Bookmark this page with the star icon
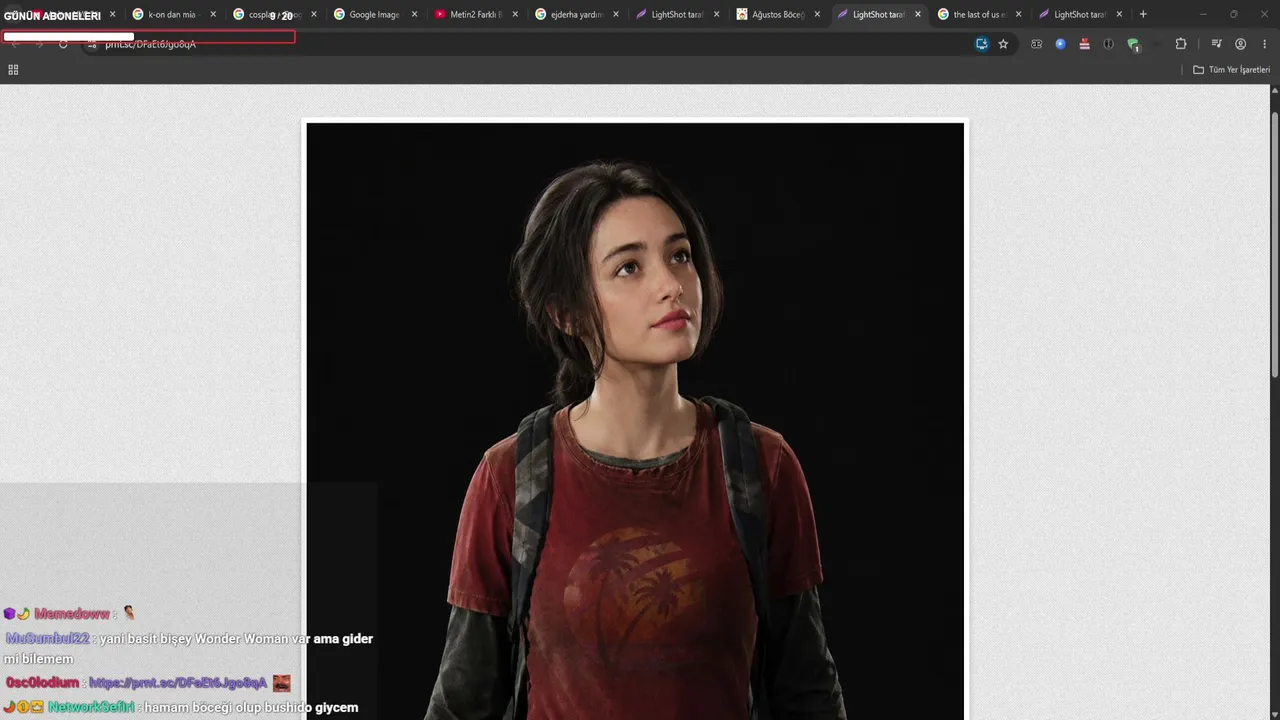Viewport: 1280px width, 720px height. point(1003,44)
